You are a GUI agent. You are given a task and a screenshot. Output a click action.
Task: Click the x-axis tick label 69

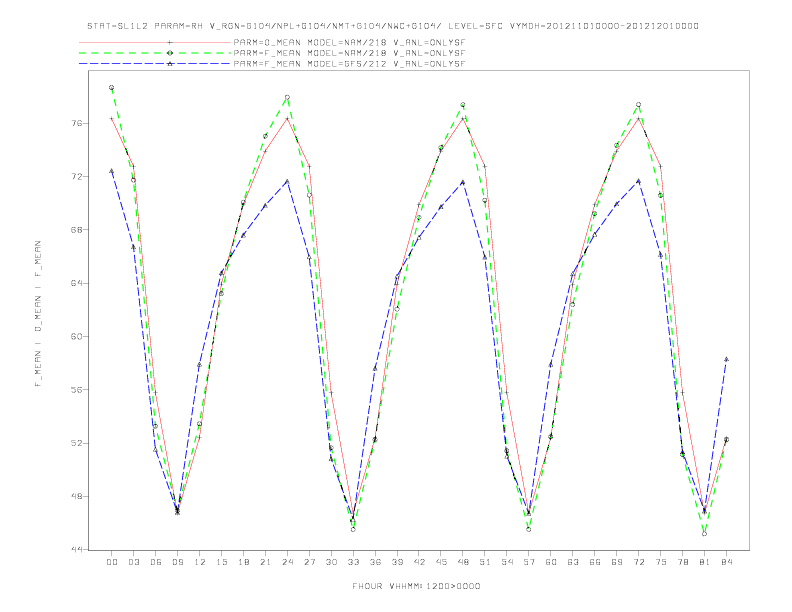tap(617, 562)
